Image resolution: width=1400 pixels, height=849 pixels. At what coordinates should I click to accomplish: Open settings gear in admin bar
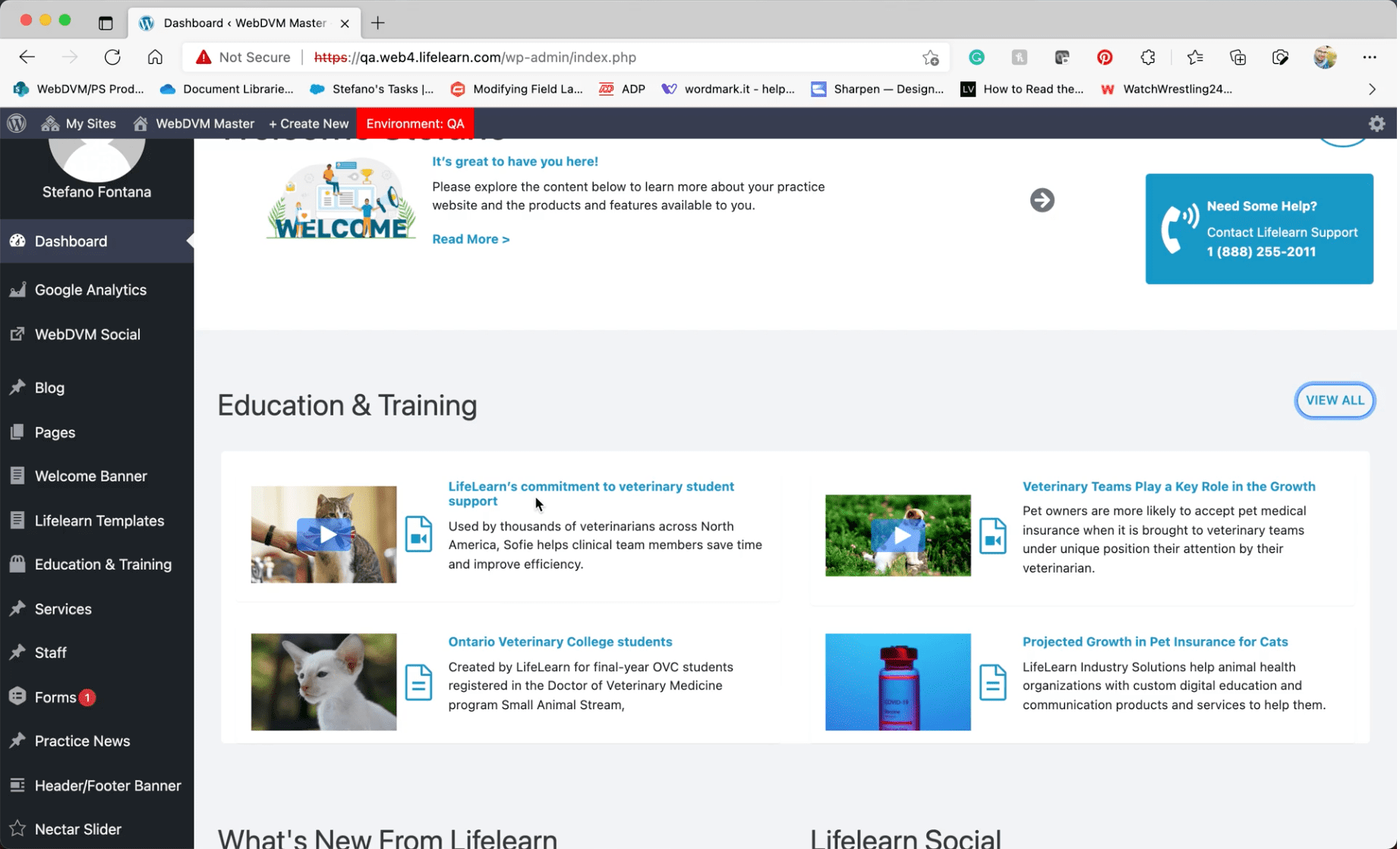pos(1376,123)
